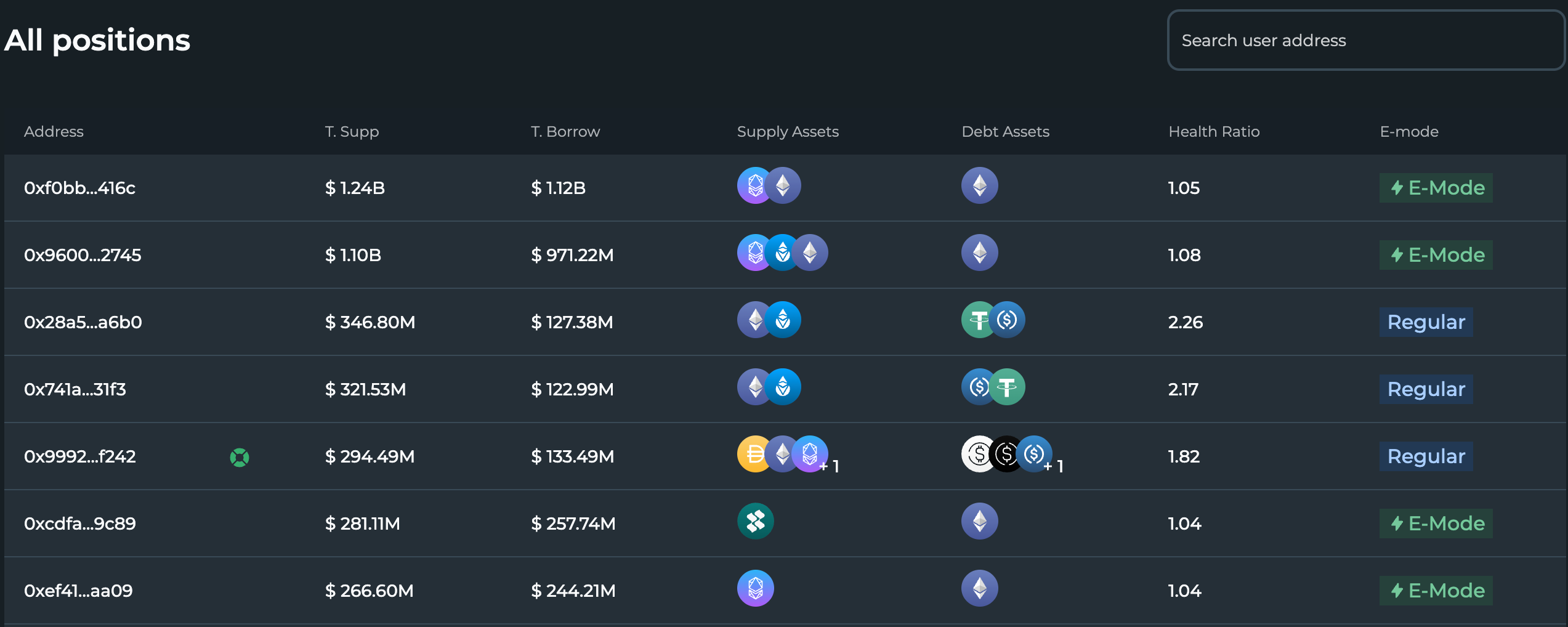The height and width of the screenshot is (627, 1568).
Task: Click the ETH debt icon in 0xf0bb...416c row
Action: pyautogui.click(x=979, y=186)
